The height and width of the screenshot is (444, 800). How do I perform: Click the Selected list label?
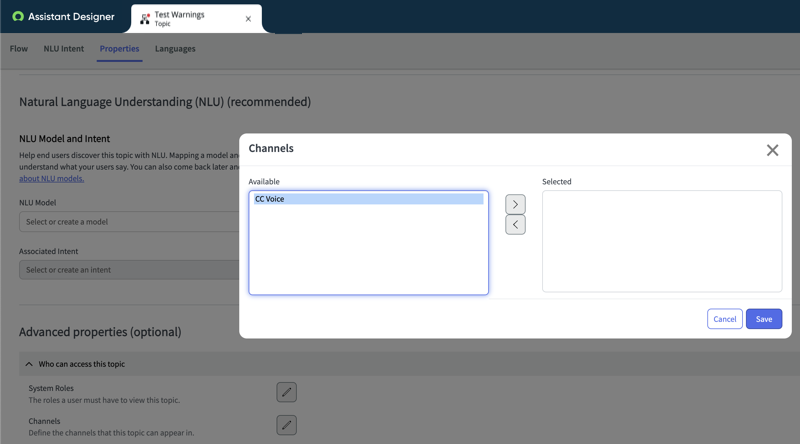(557, 181)
